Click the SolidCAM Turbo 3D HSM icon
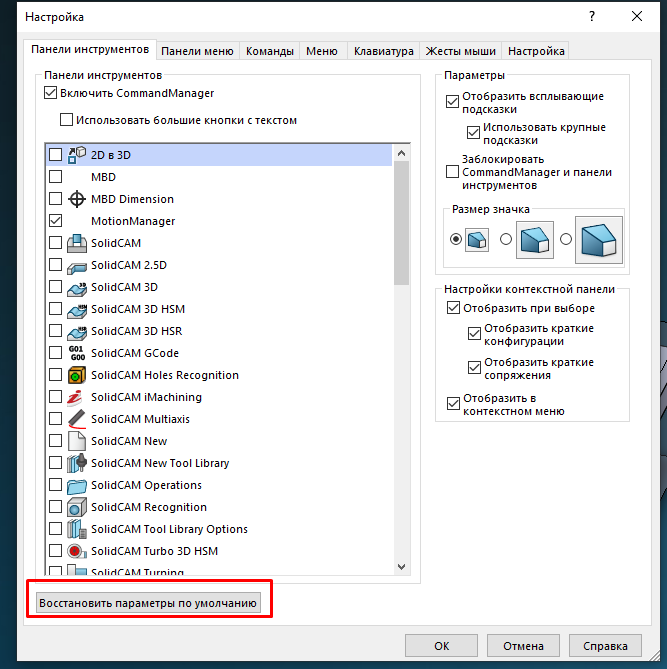This screenshot has height=669, width=667. point(77,551)
